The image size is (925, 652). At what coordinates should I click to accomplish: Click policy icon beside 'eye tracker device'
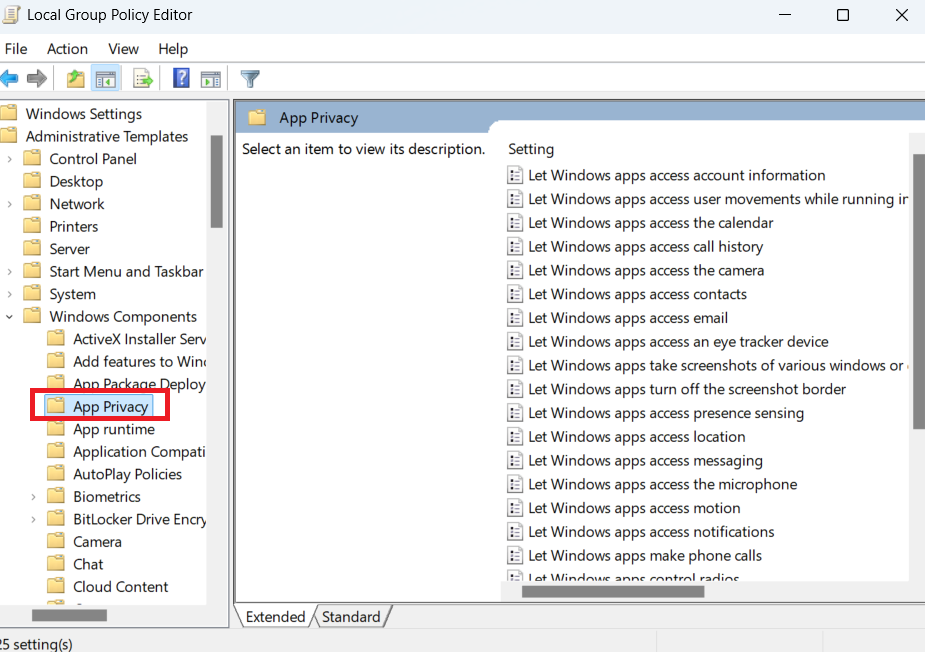[515, 342]
